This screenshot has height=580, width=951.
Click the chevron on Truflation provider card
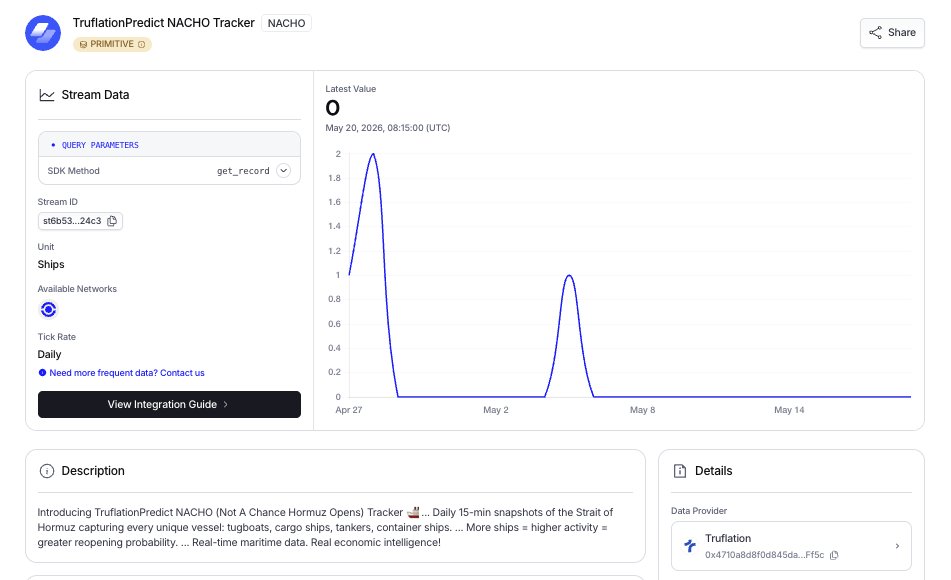[x=897, y=546]
